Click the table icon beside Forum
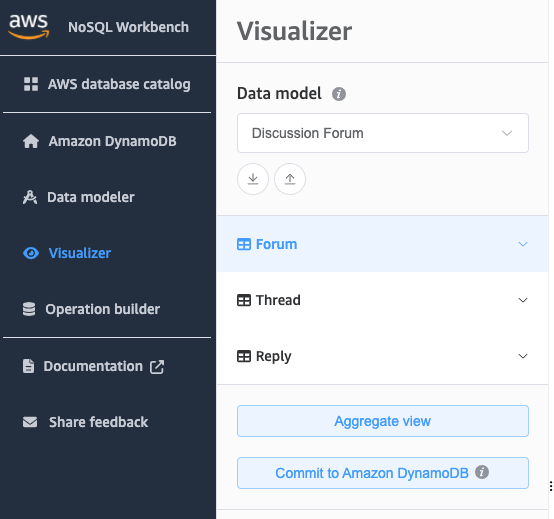554x519 pixels. tap(244, 244)
